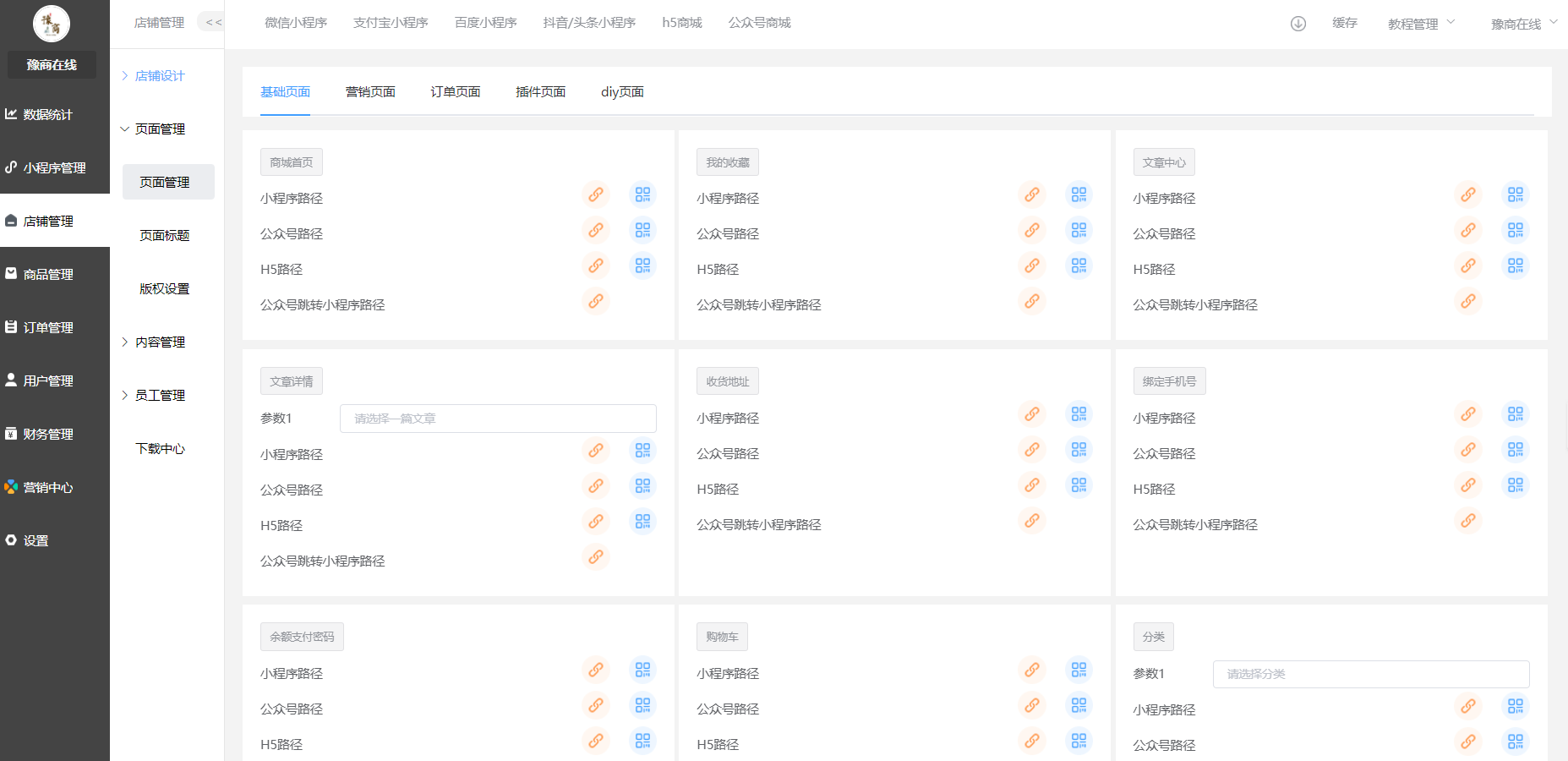Screen dimensions: 1568x761
Task: Copy link for 文章详情 H5路径
Action: [596, 522]
